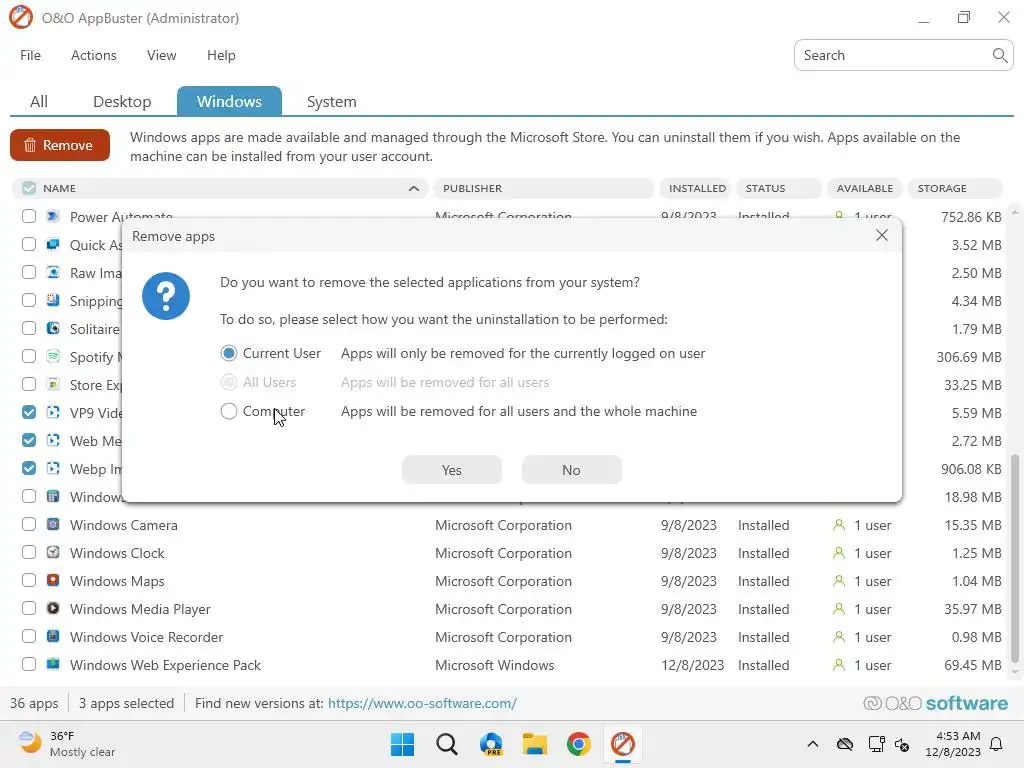This screenshot has width=1024, height=768.
Task: Select the Current User radio option
Action: pyautogui.click(x=229, y=353)
